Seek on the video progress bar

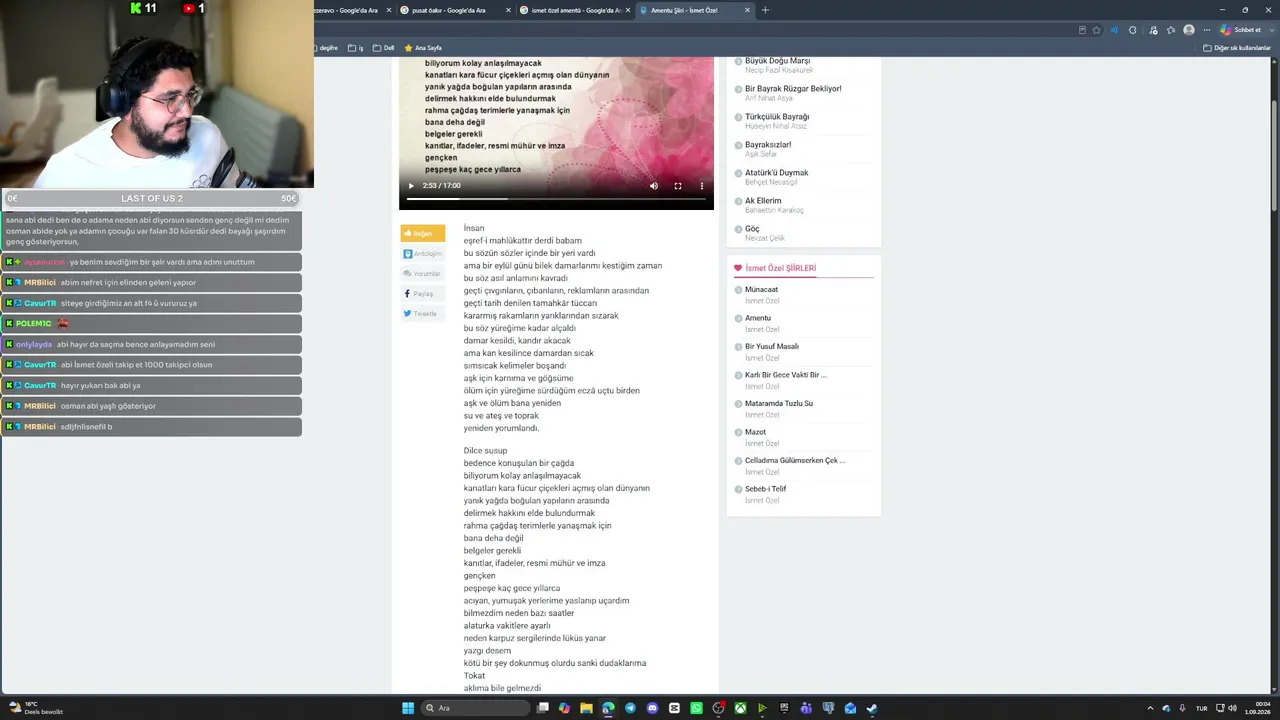[556, 199]
